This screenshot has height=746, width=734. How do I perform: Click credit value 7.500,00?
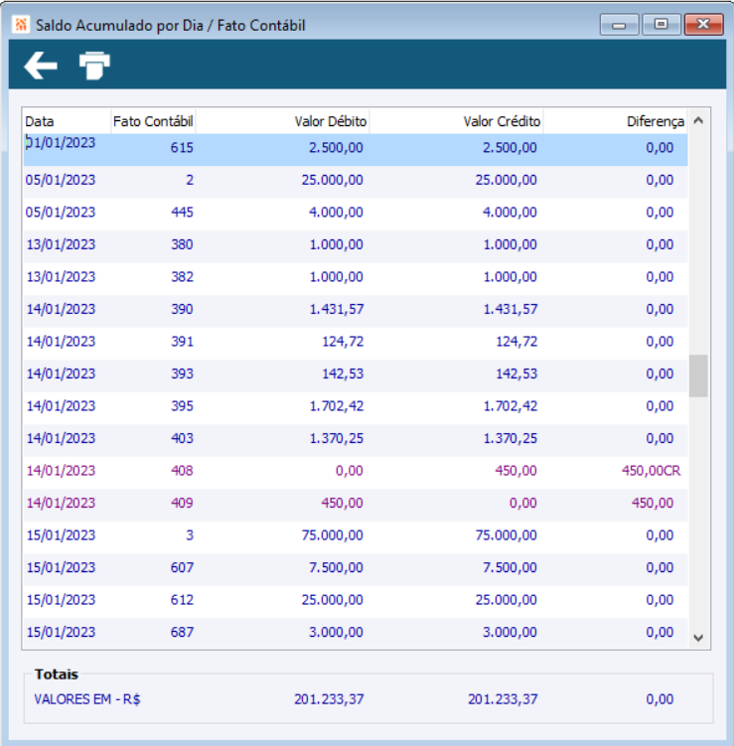(x=510, y=568)
